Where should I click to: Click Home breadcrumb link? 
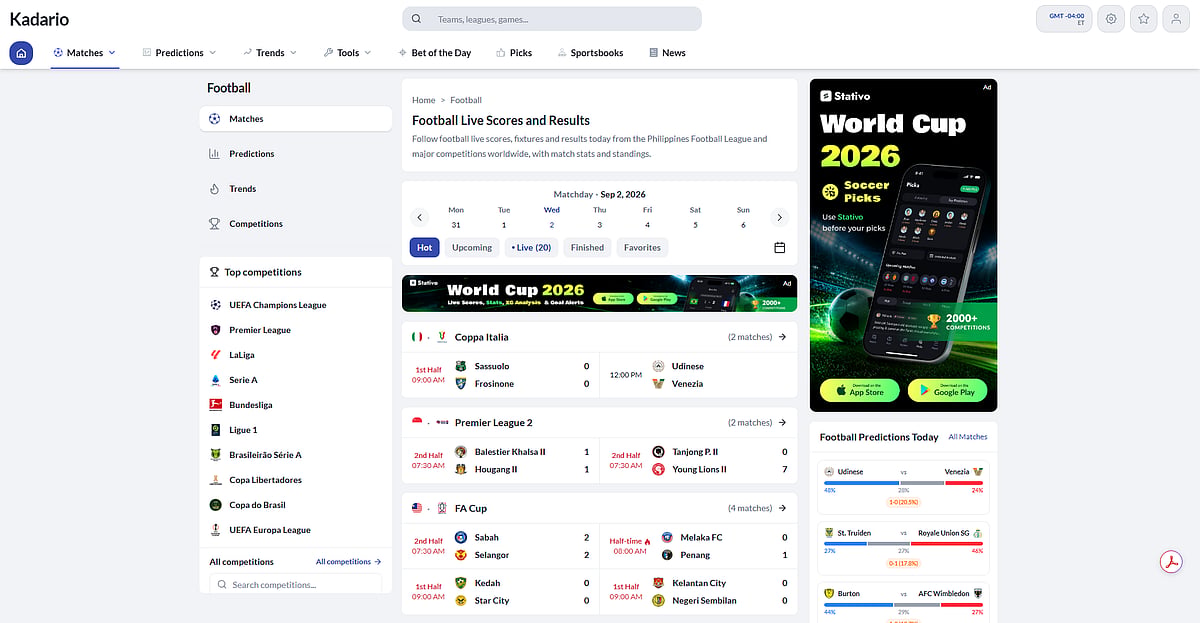[424, 100]
